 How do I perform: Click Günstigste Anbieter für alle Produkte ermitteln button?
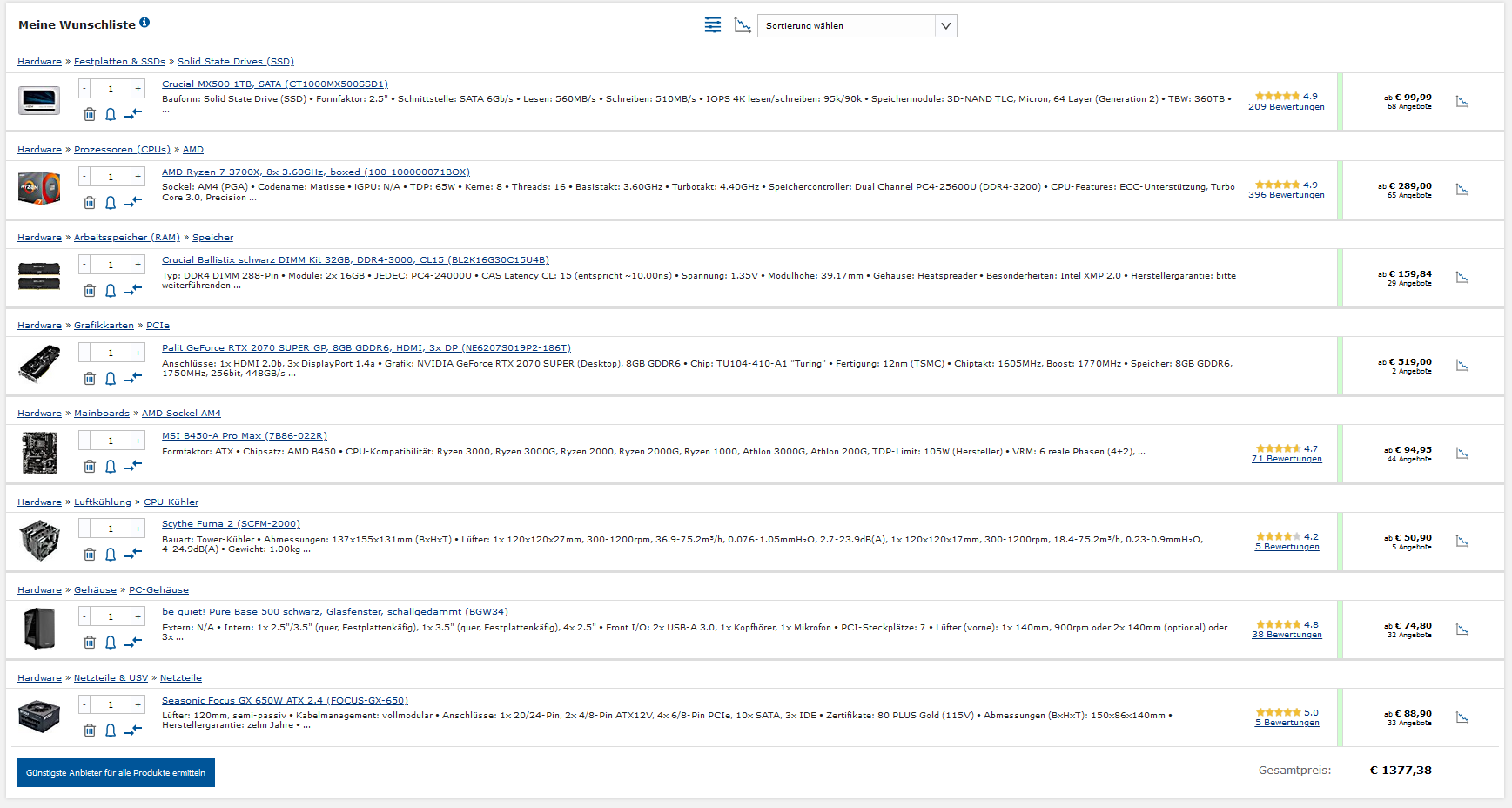click(x=116, y=773)
